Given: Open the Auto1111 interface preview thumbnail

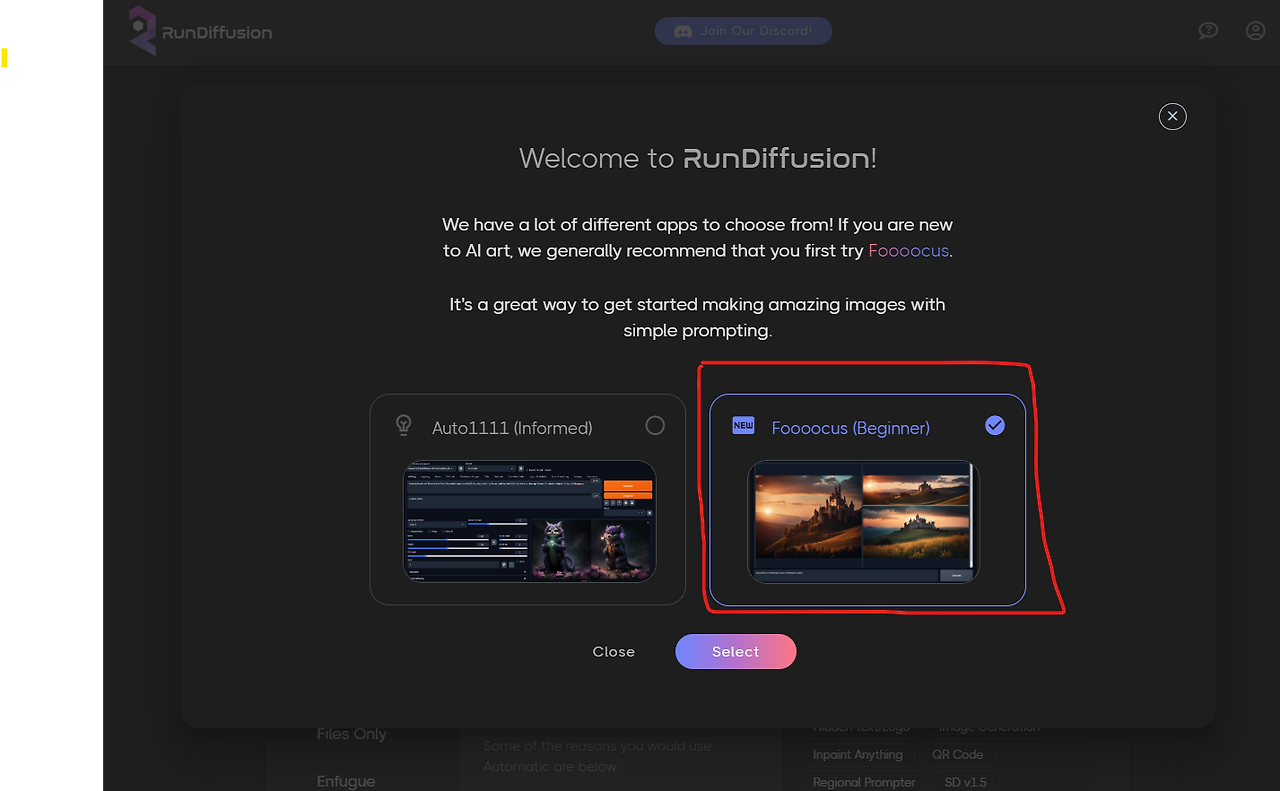Looking at the screenshot, I should tap(529, 521).
